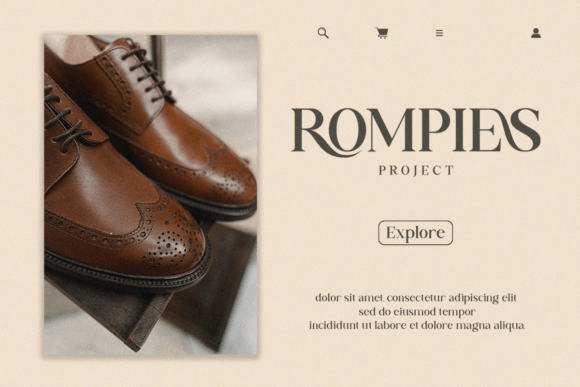Open the shopping cart icon
Image resolution: width=580 pixels, height=387 pixels.
point(382,33)
